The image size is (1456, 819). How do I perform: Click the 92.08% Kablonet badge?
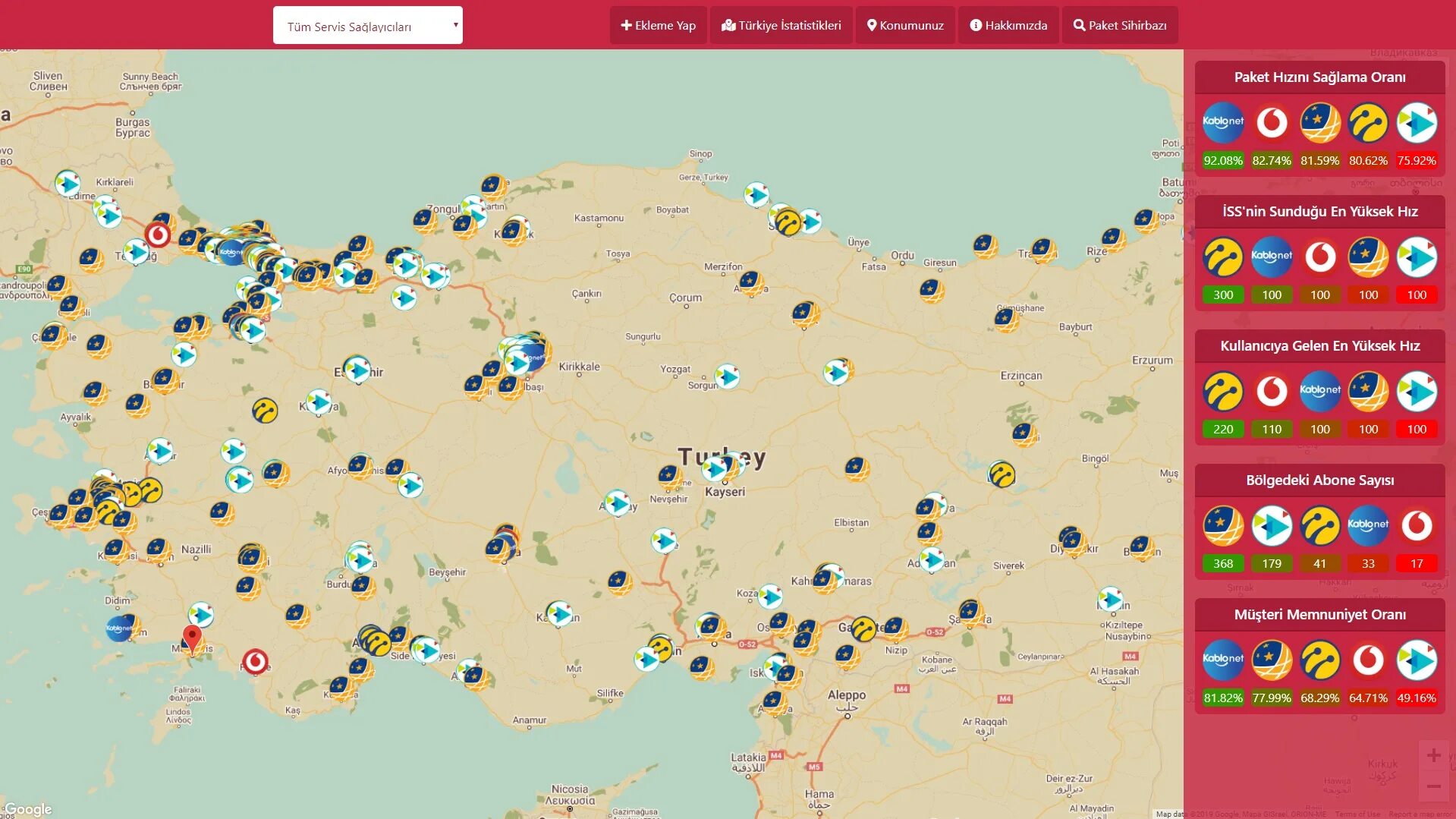(x=1223, y=161)
